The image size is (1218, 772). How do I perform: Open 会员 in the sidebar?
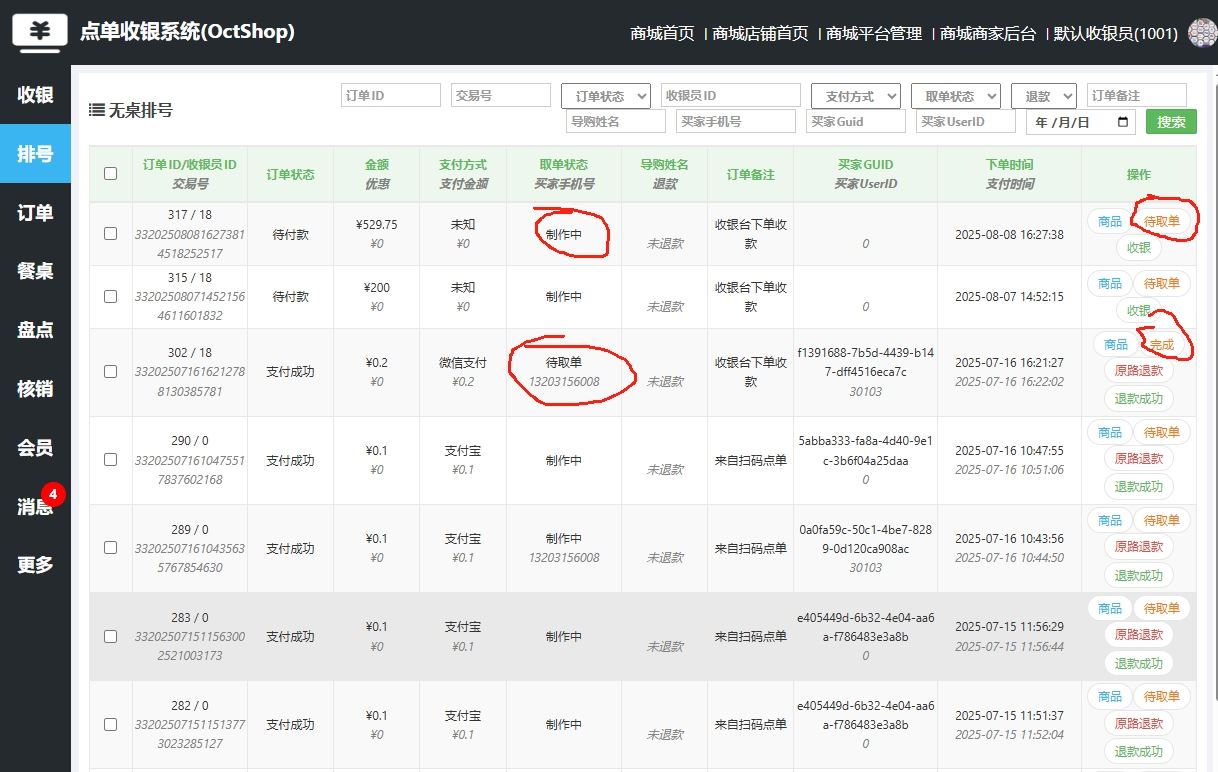(x=35, y=447)
